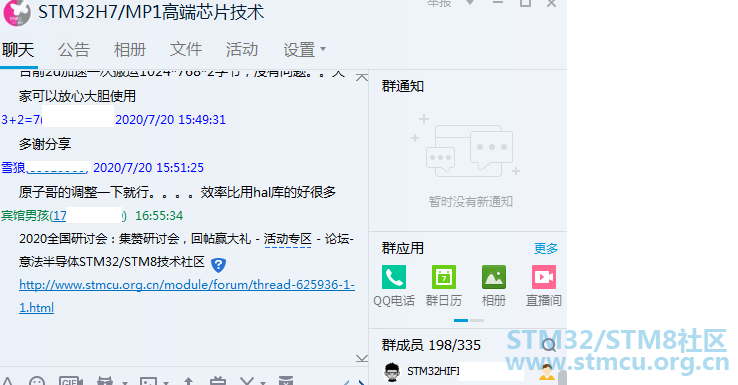Open the 相册 group app icon
The width and height of the screenshot is (738, 385).
pyautogui.click(x=494, y=277)
